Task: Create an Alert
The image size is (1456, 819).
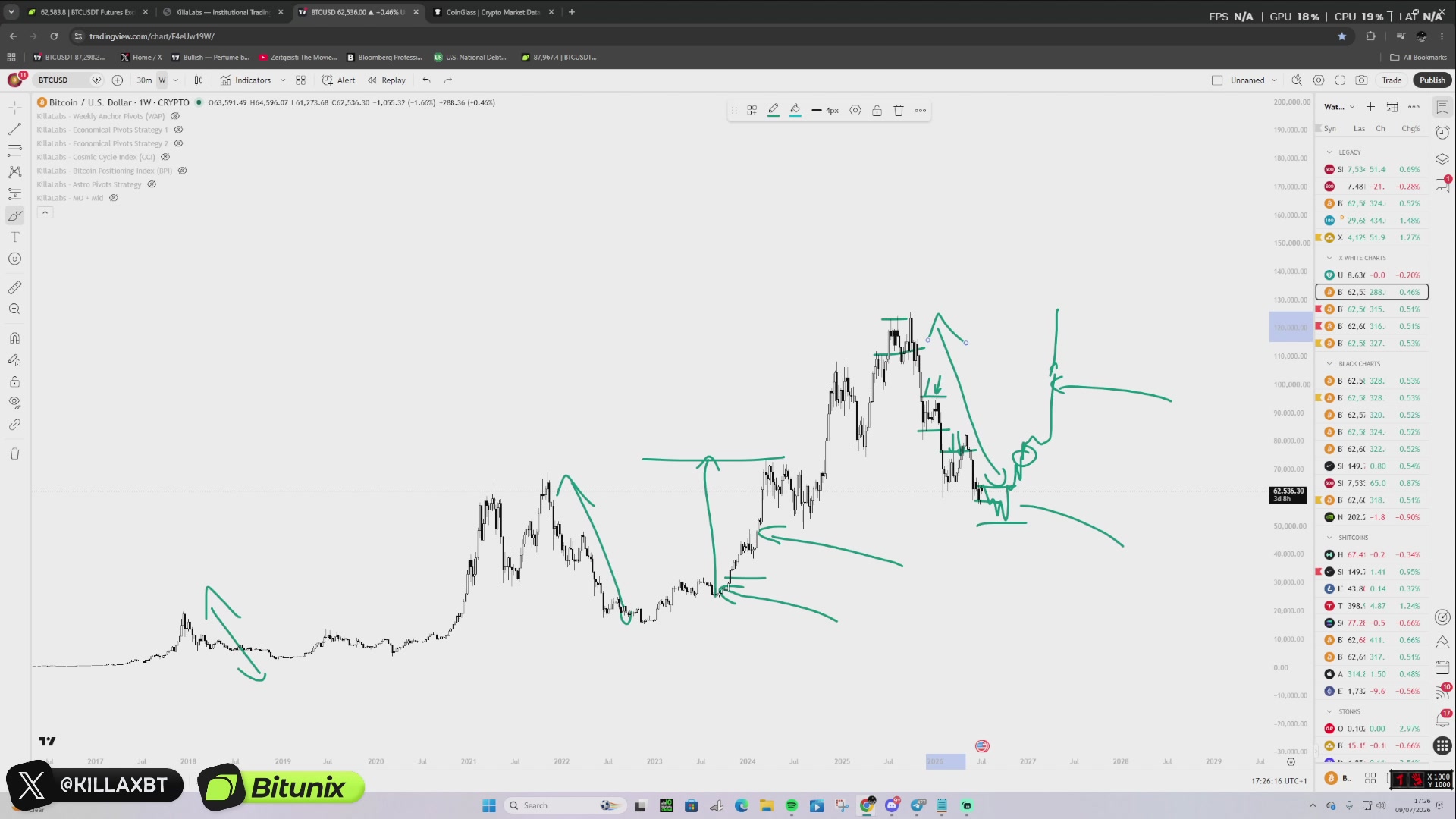Action: 338,80
